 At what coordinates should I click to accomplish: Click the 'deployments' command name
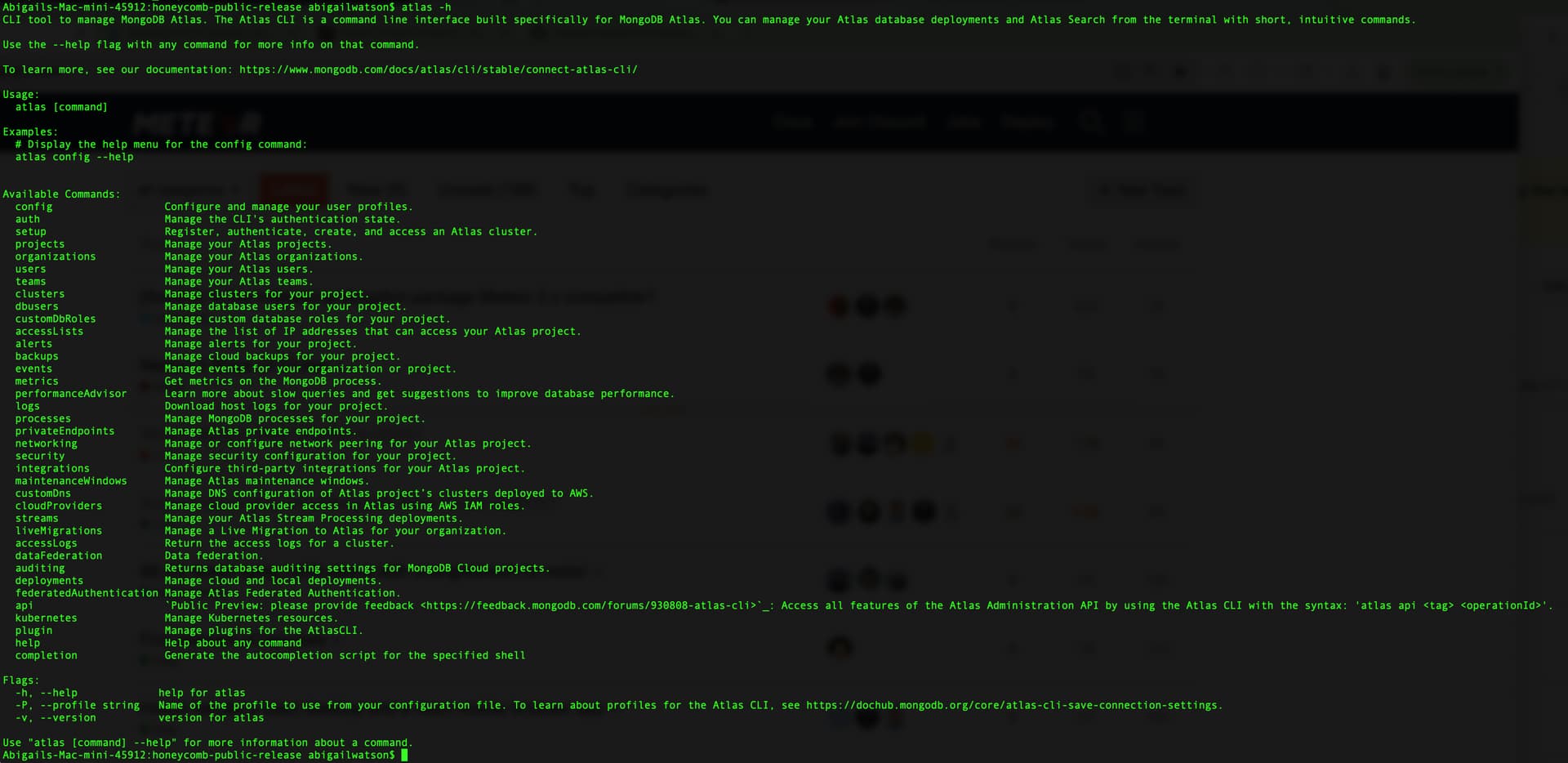[x=49, y=580]
